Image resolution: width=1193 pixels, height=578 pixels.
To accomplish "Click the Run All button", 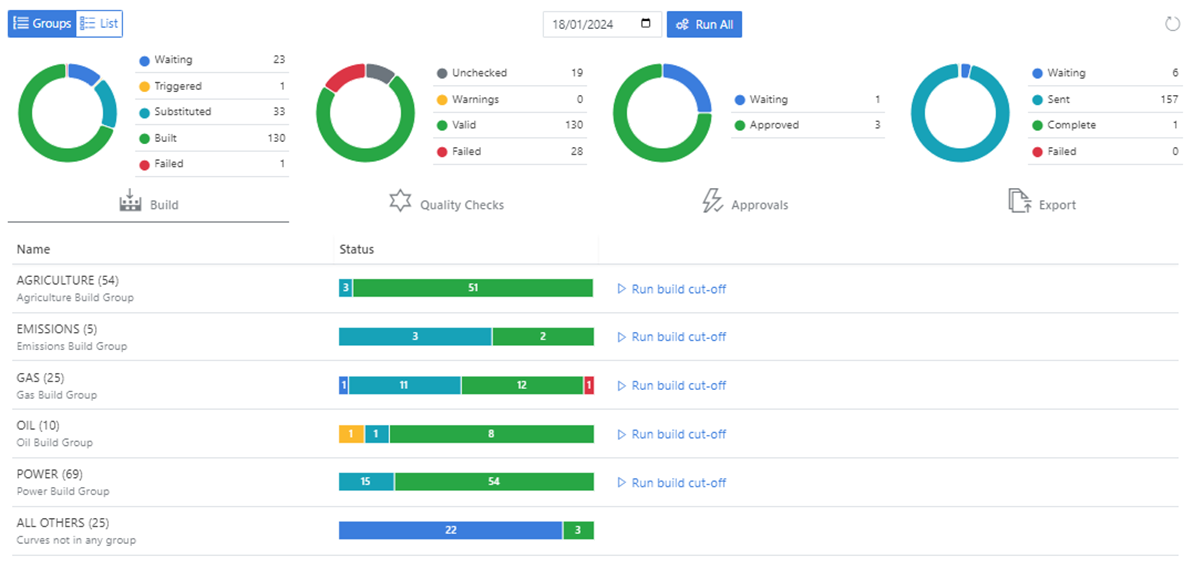I will (704, 24).
